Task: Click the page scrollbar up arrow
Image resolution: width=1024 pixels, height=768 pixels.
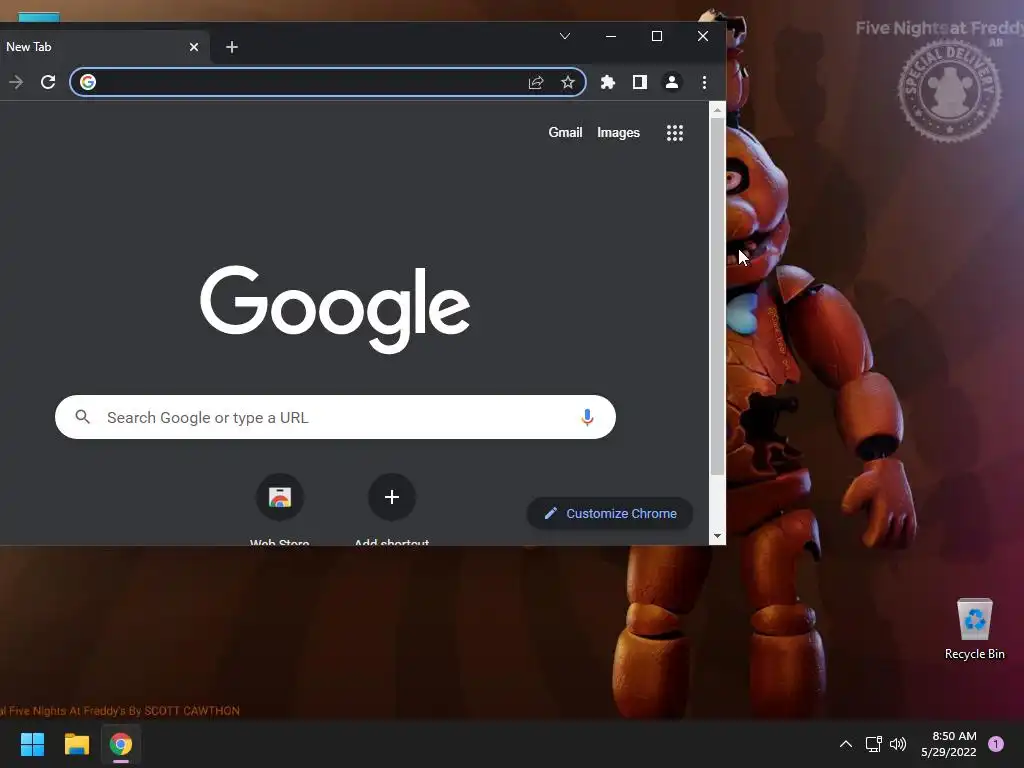Action: (x=717, y=110)
